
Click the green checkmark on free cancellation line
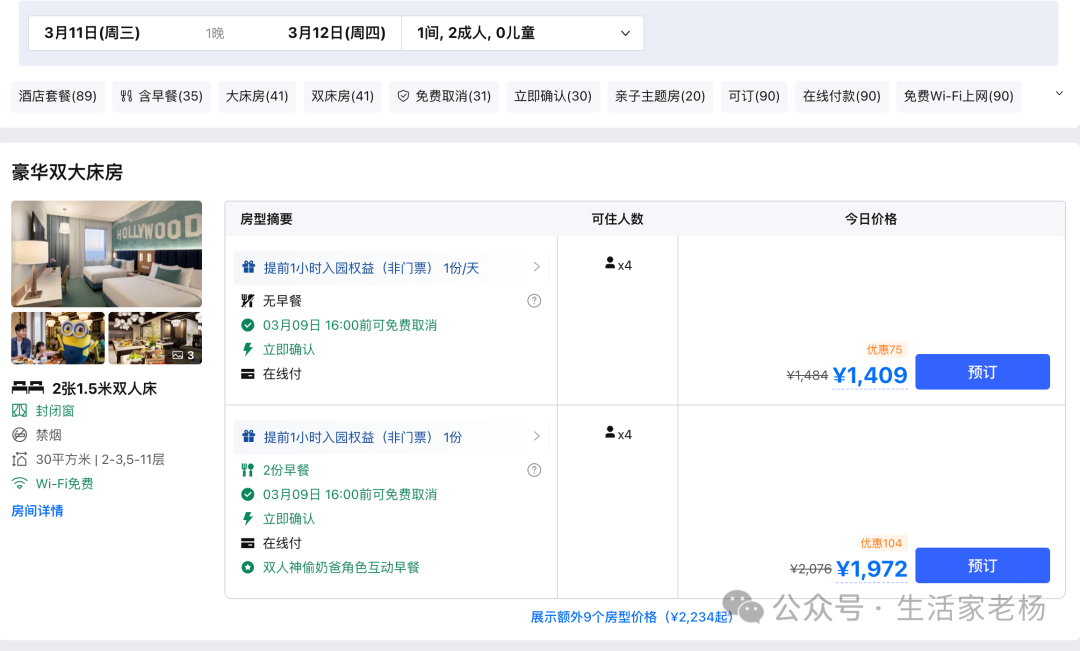pyautogui.click(x=248, y=323)
